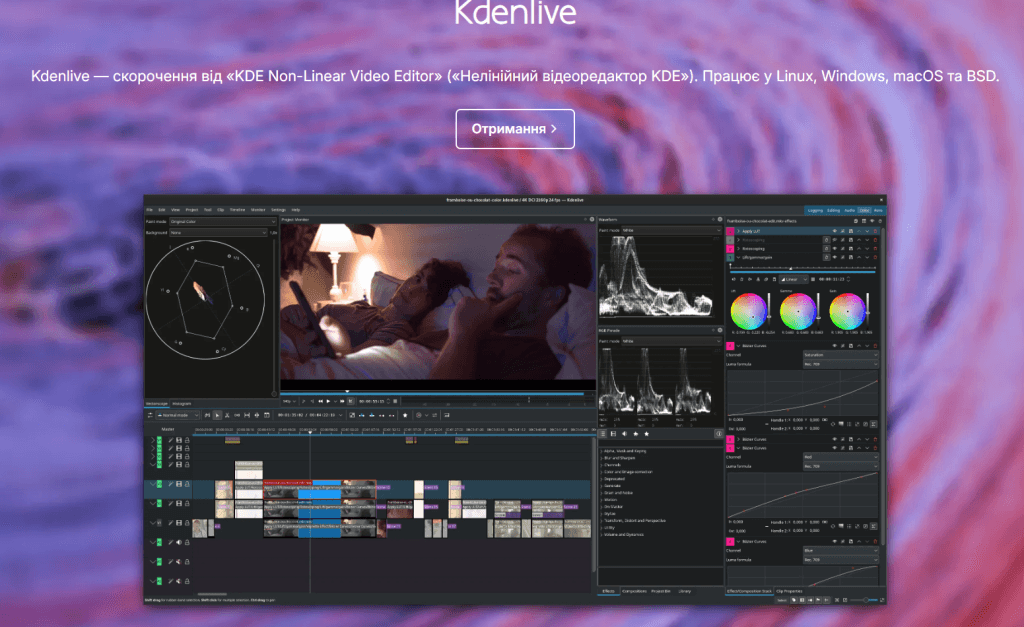
Task: Open Bézier Curves Channel dropdown set to Saturation
Action: pyautogui.click(x=840, y=355)
